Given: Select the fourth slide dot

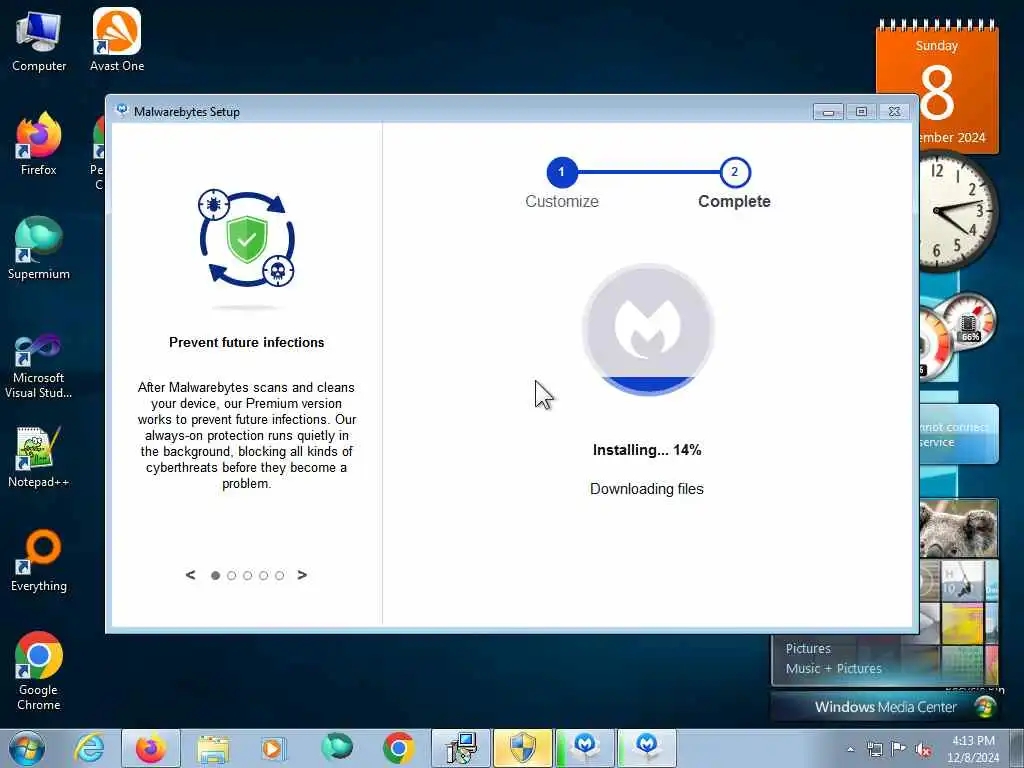Looking at the screenshot, I should pos(263,575).
